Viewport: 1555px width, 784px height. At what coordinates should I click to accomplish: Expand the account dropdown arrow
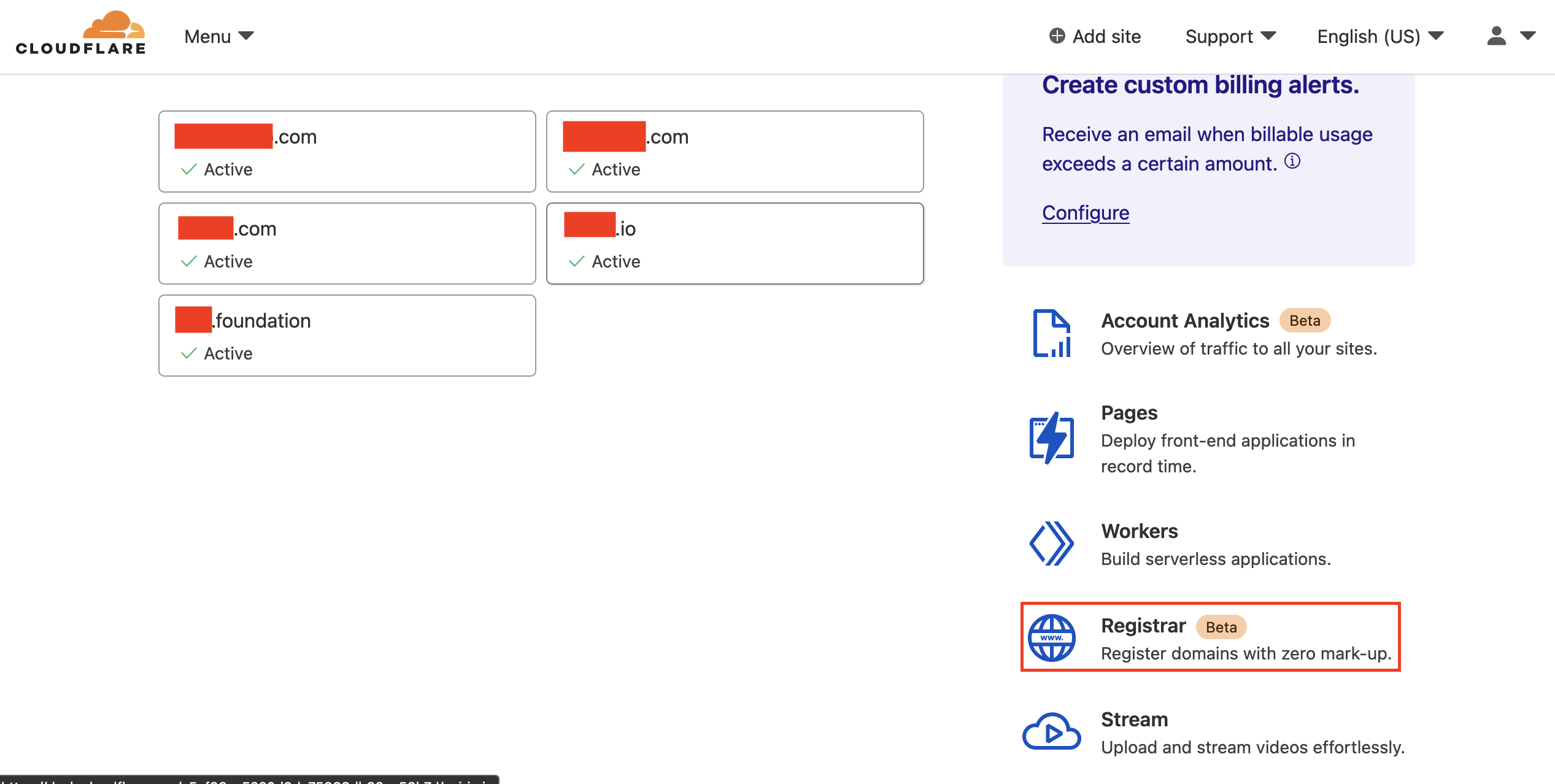(x=1527, y=36)
